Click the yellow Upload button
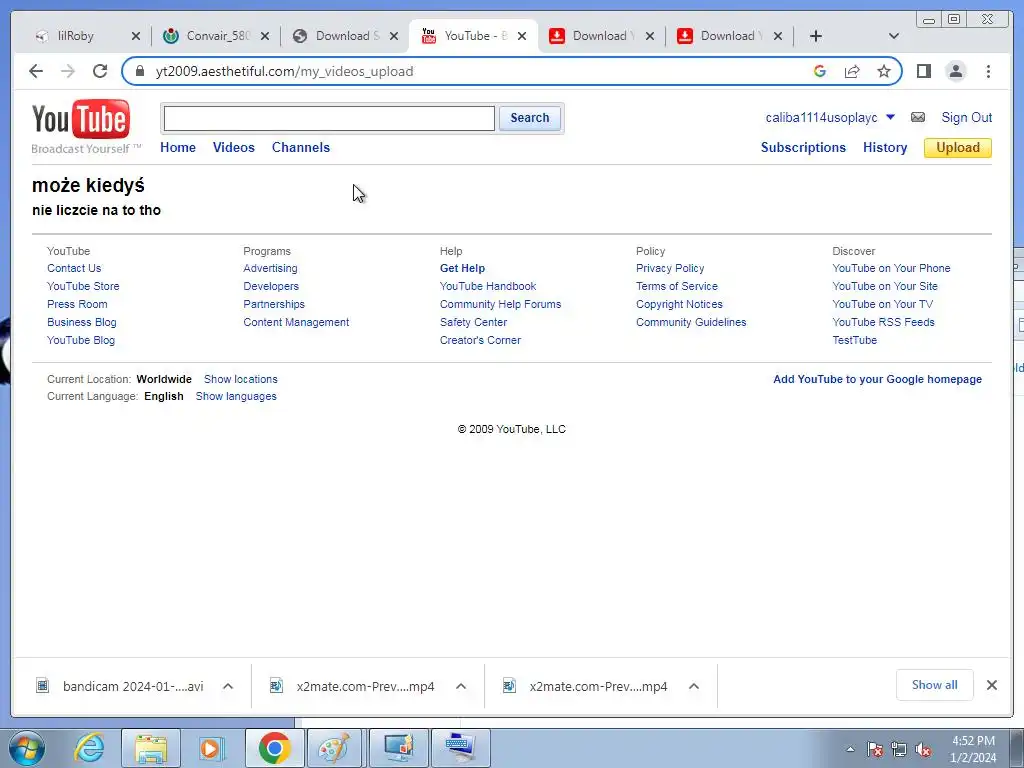1024x768 pixels. (x=957, y=148)
